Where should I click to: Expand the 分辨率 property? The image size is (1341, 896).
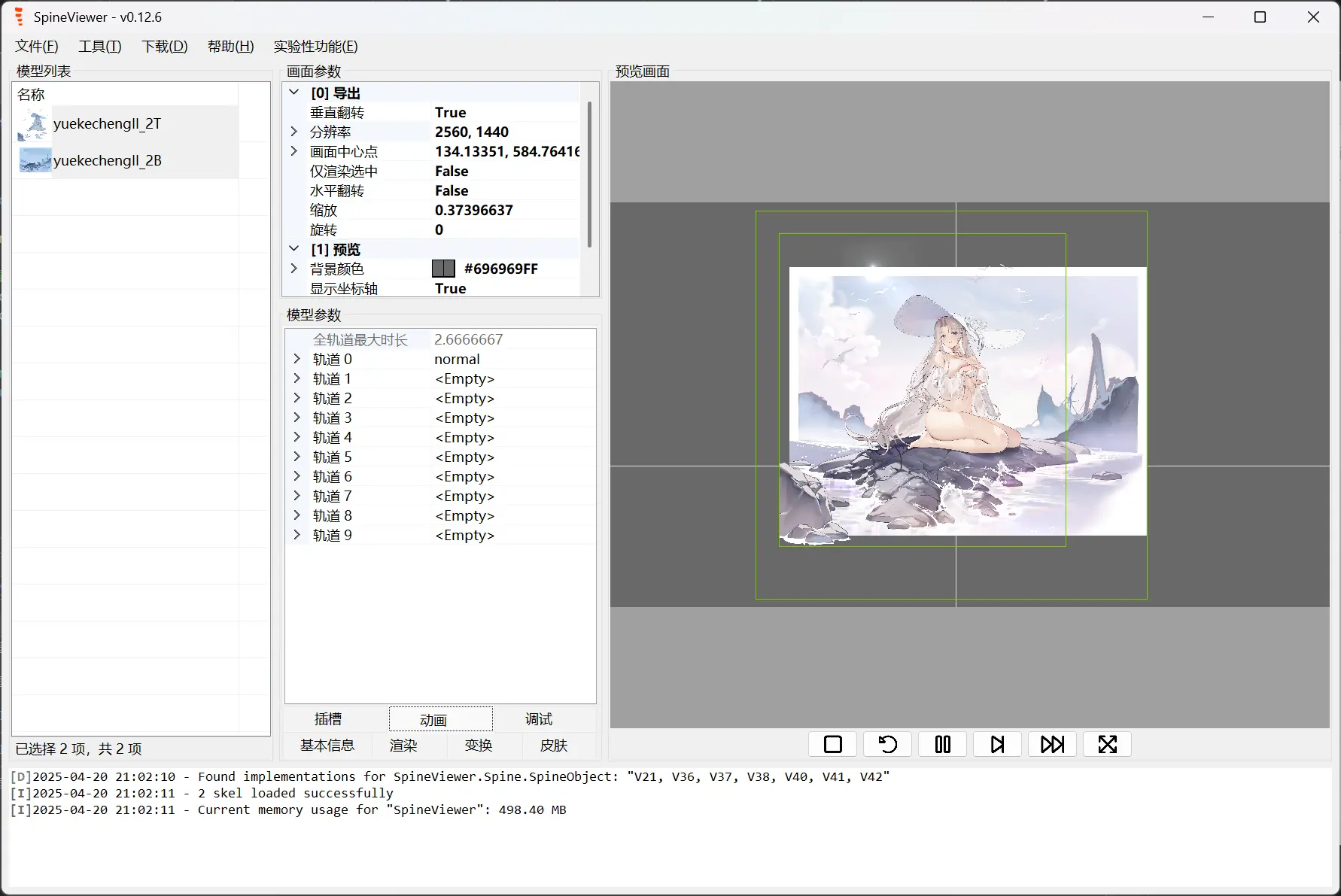pyautogui.click(x=293, y=131)
